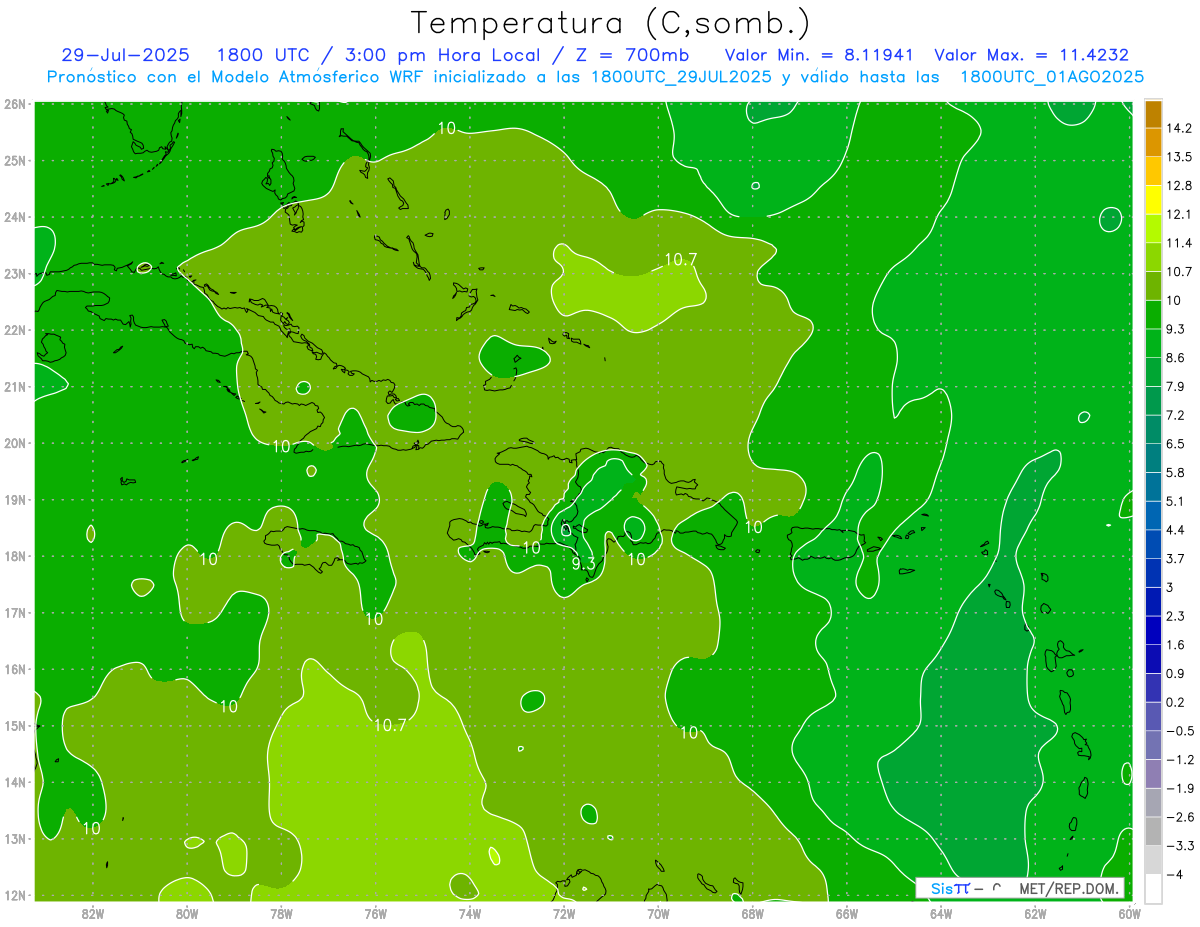Click the '-0.5' color bar value
Screen dimensions: 1200x927
[x=1180, y=731]
